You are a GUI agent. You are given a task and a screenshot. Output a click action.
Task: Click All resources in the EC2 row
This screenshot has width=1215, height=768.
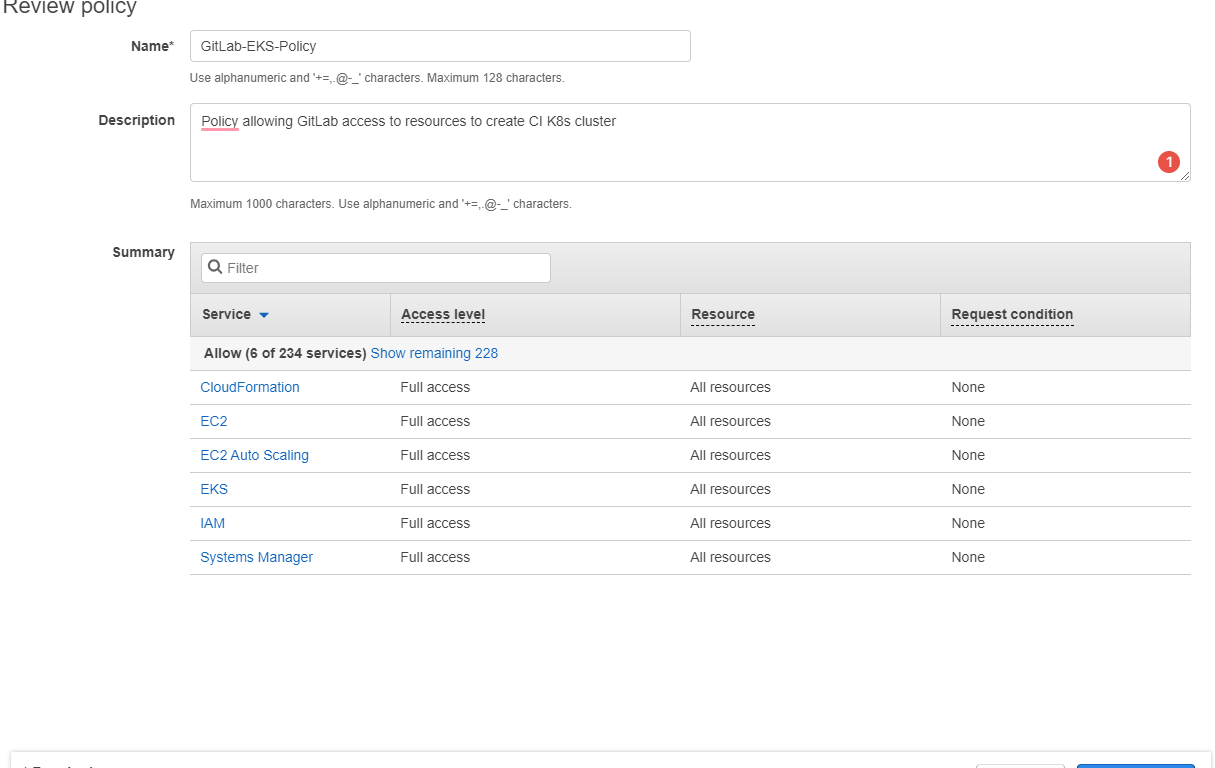(x=730, y=421)
